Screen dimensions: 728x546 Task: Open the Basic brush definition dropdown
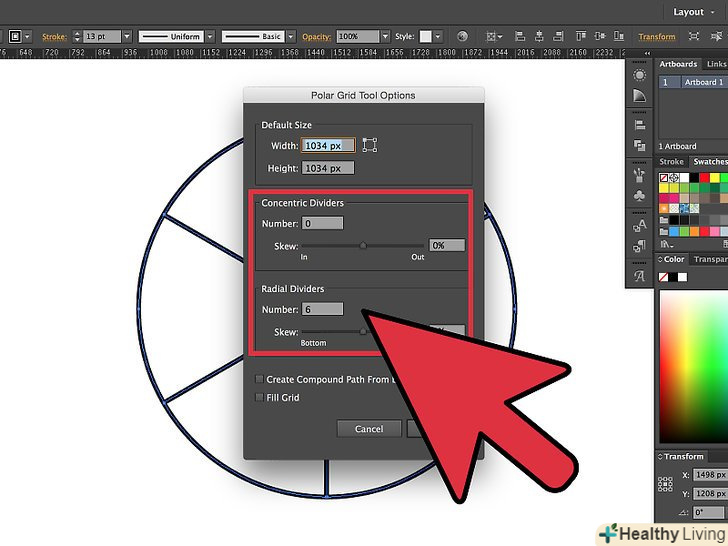pyautogui.click(x=292, y=37)
